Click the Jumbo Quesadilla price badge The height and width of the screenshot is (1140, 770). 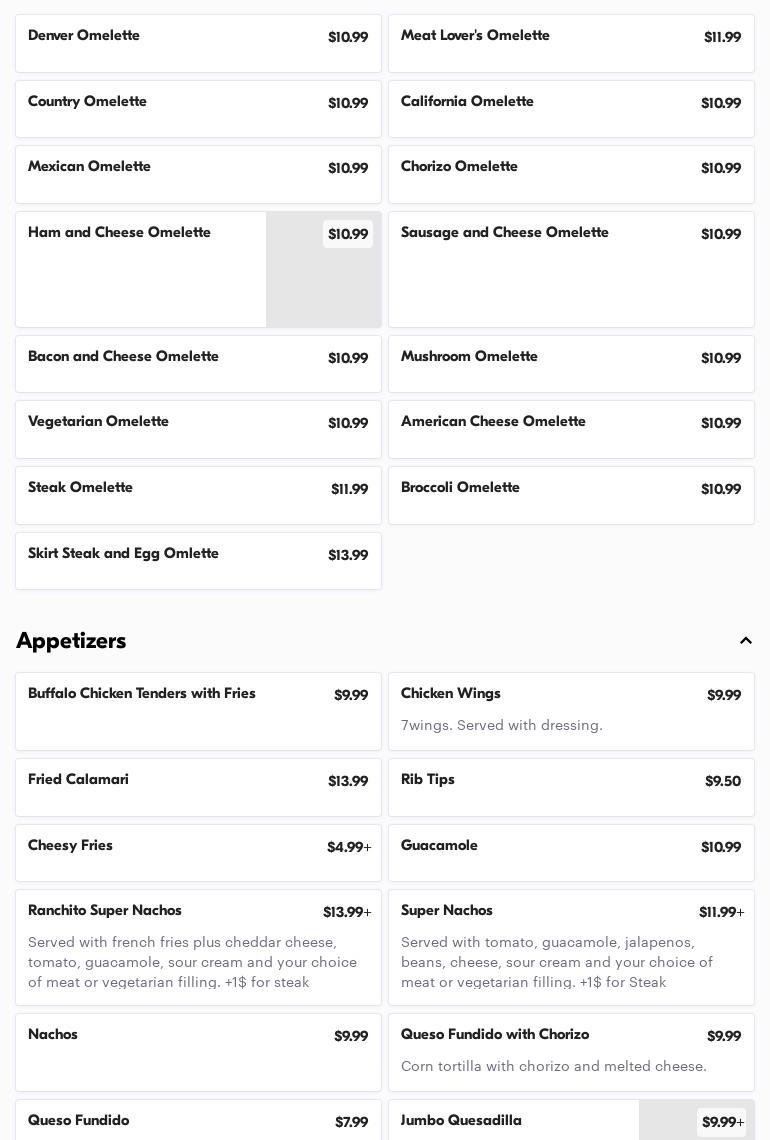click(x=722, y=1122)
